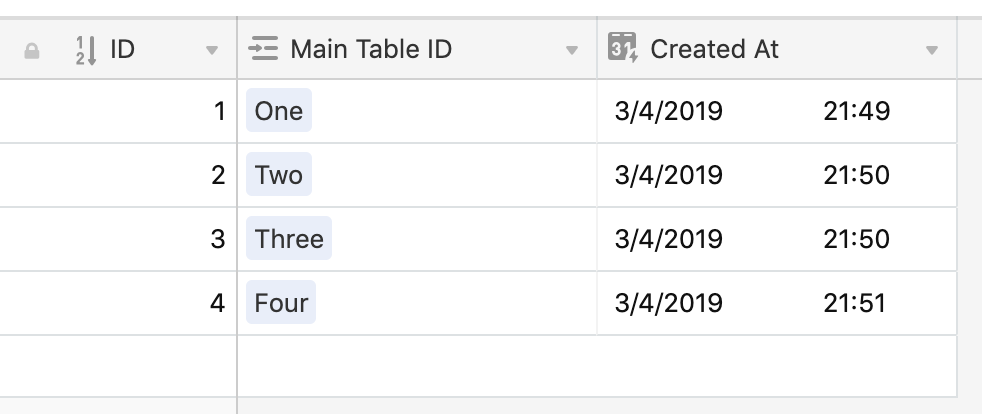The width and height of the screenshot is (982, 414).
Task: Select the ID cell containing 1
Action: pyautogui.click(x=118, y=111)
